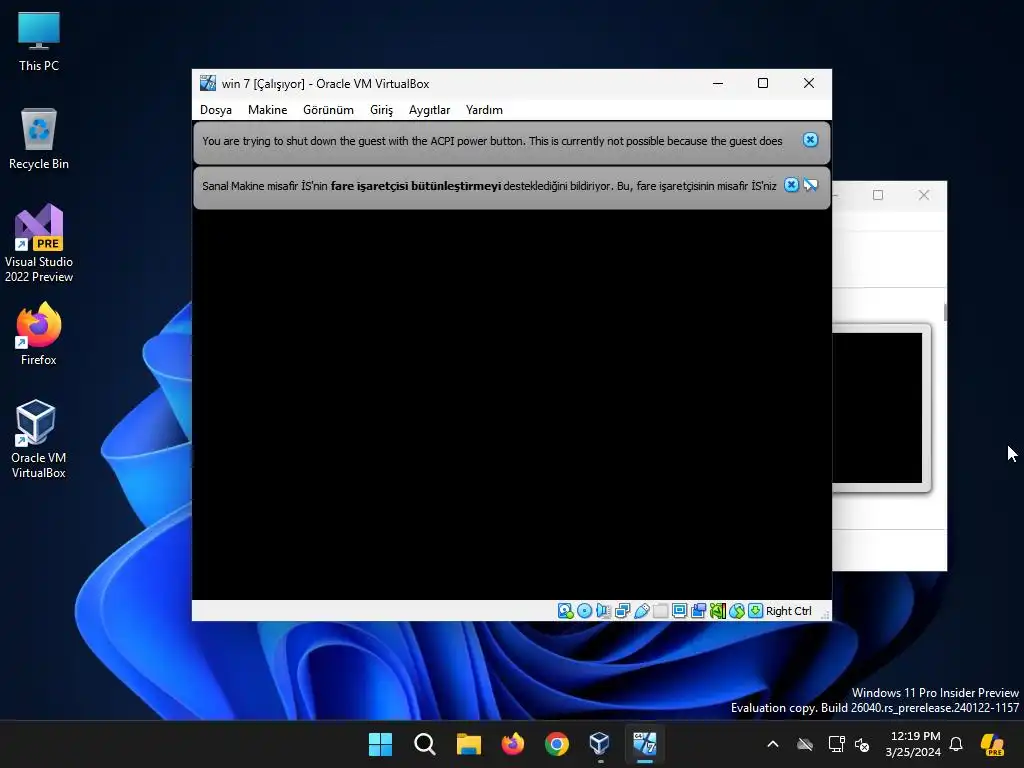Screen dimensions: 1024x768
Task: Click the hard disk activity status icon
Action: pos(565,611)
